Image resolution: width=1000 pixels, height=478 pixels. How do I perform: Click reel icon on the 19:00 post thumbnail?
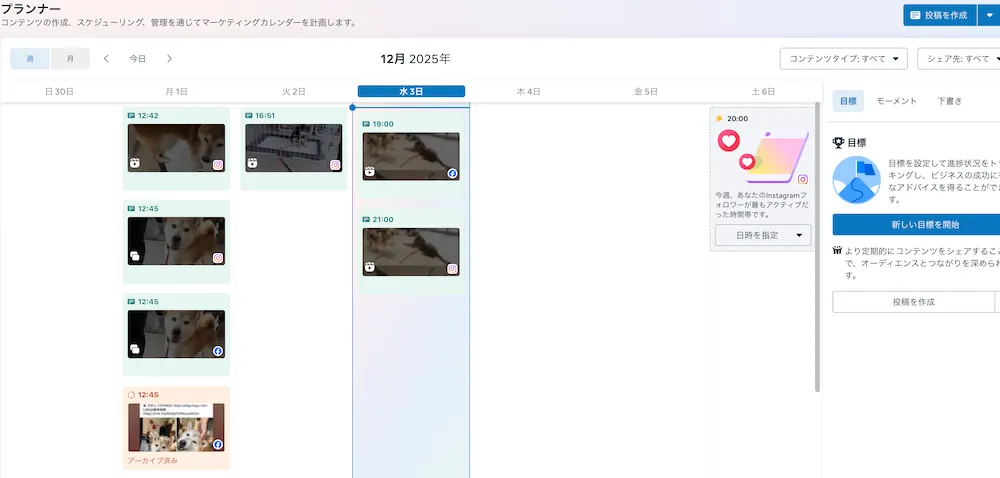369,171
